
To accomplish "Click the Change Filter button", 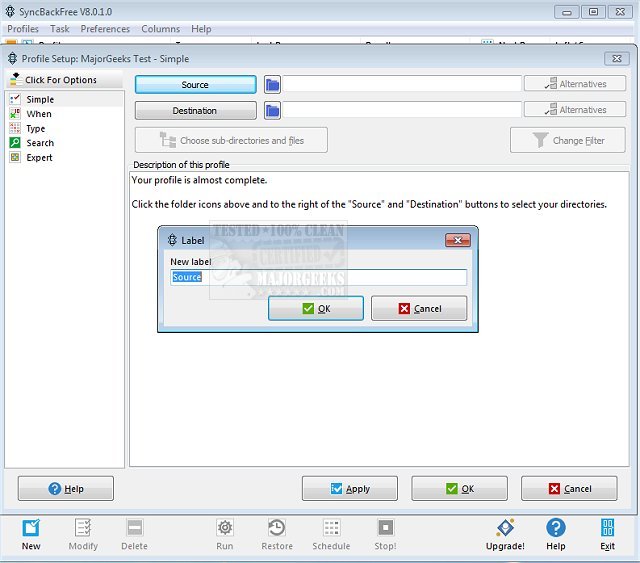I will [568, 140].
